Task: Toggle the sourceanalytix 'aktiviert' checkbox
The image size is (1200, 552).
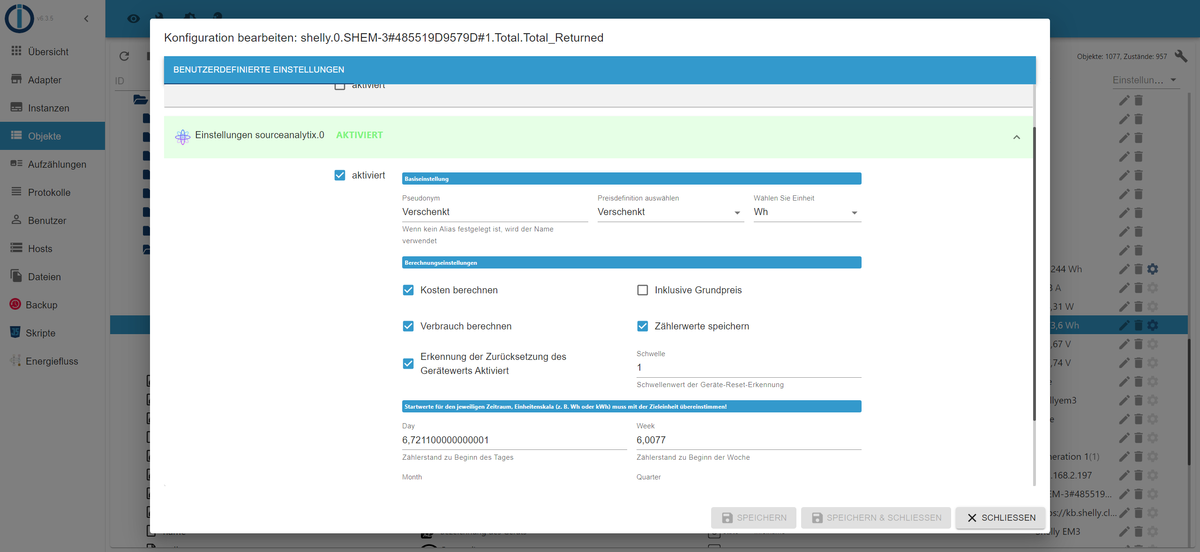Action: pyautogui.click(x=340, y=176)
